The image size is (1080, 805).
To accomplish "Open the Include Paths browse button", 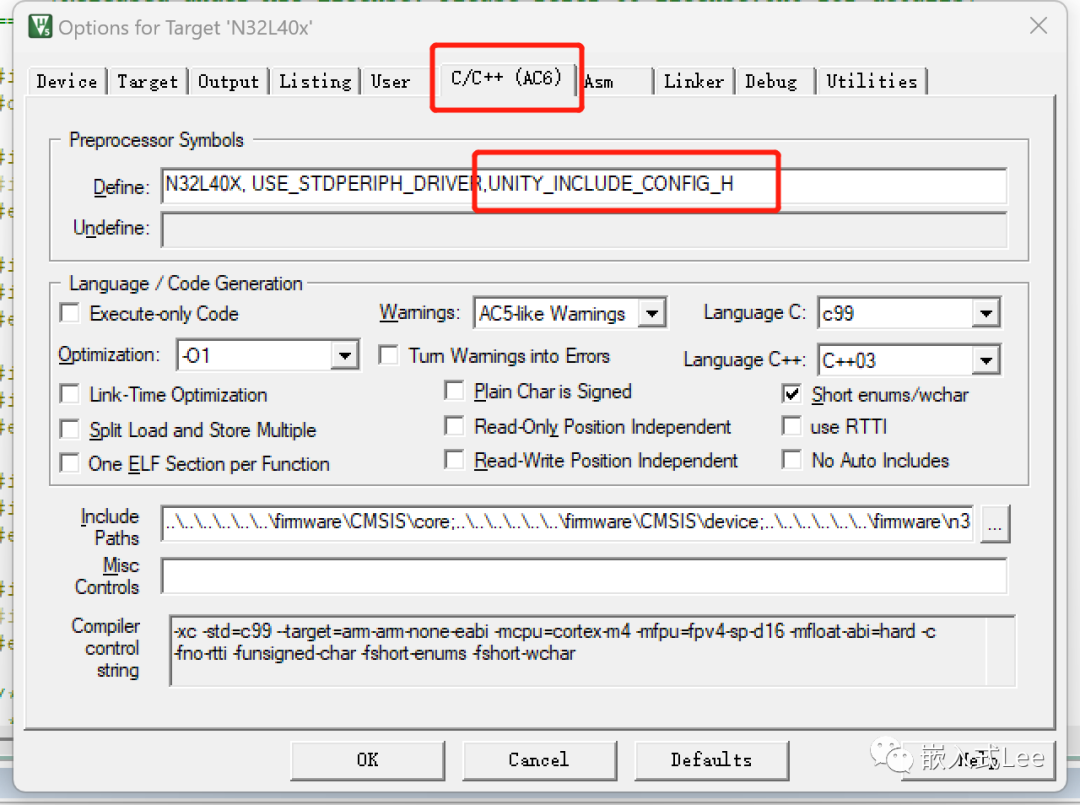I will tap(995, 524).
